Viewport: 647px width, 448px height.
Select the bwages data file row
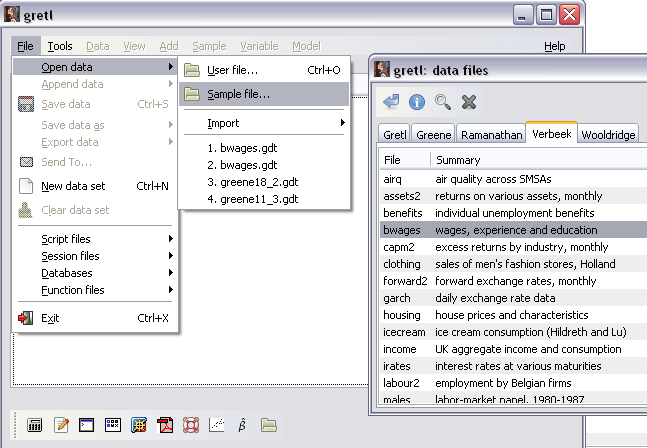tap(513, 230)
